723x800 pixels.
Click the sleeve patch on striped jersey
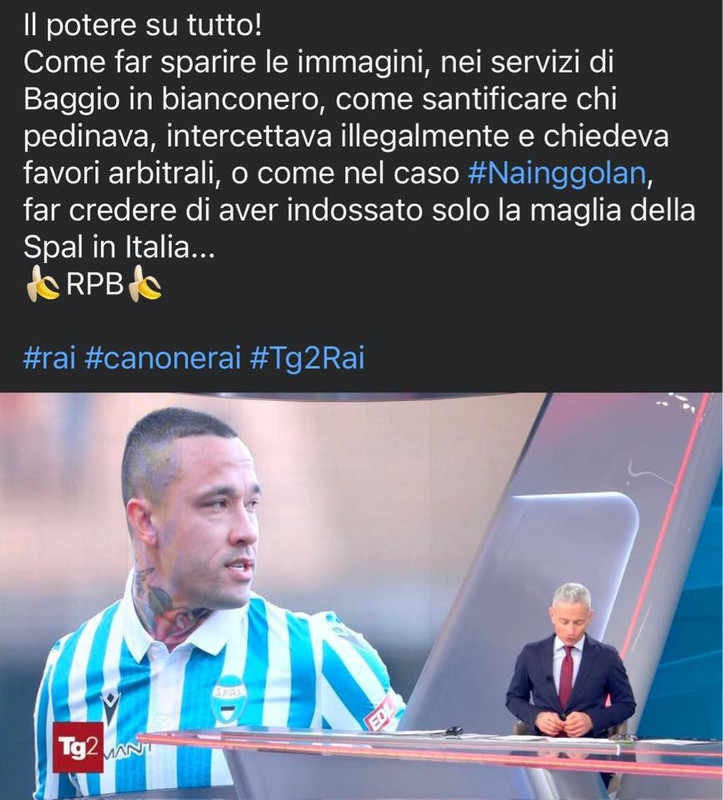[x=380, y=713]
